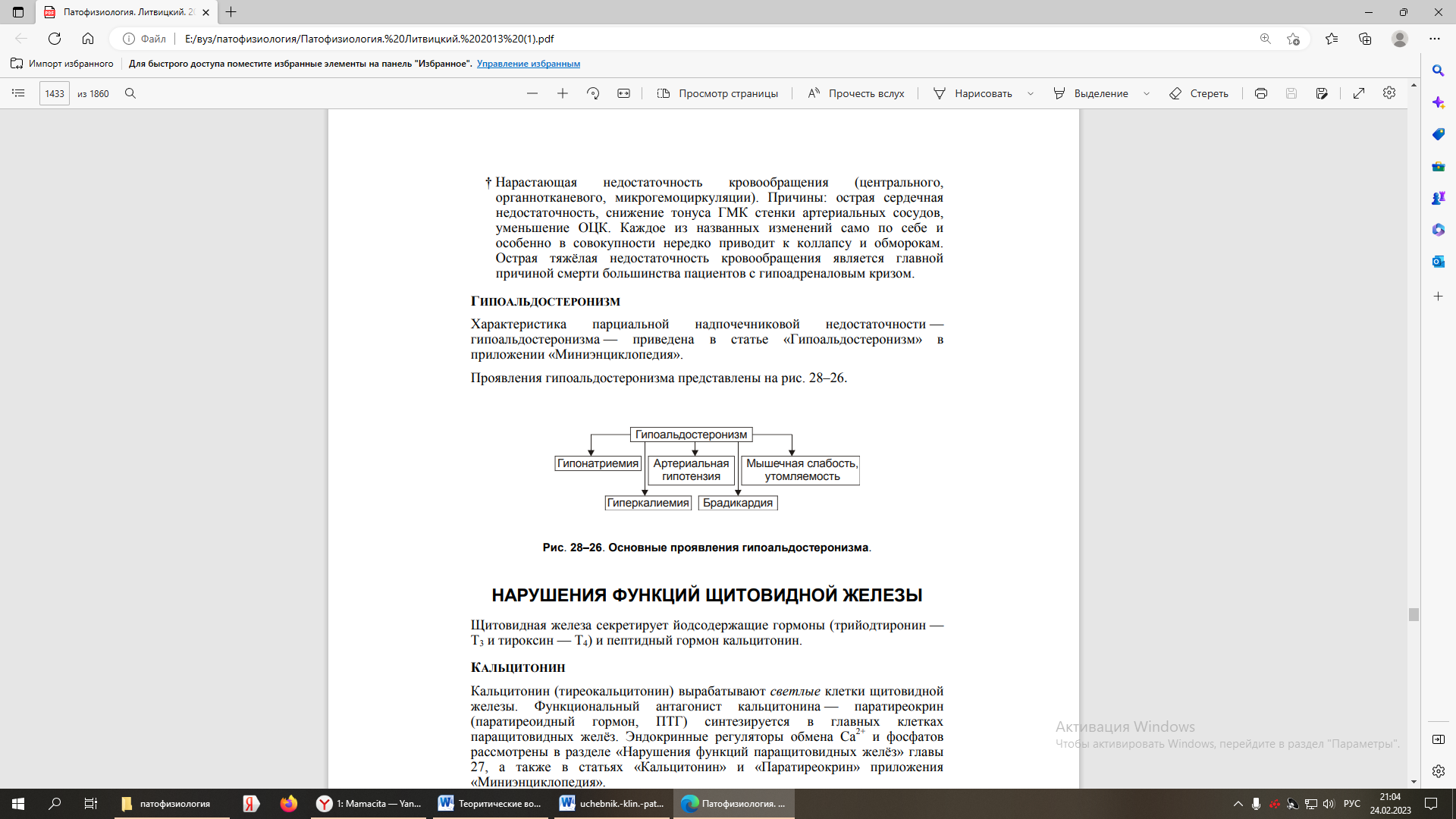Open патофизиология folder in taskbar
This screenshot has width=1456, height=819.
[x=172, y=804]
